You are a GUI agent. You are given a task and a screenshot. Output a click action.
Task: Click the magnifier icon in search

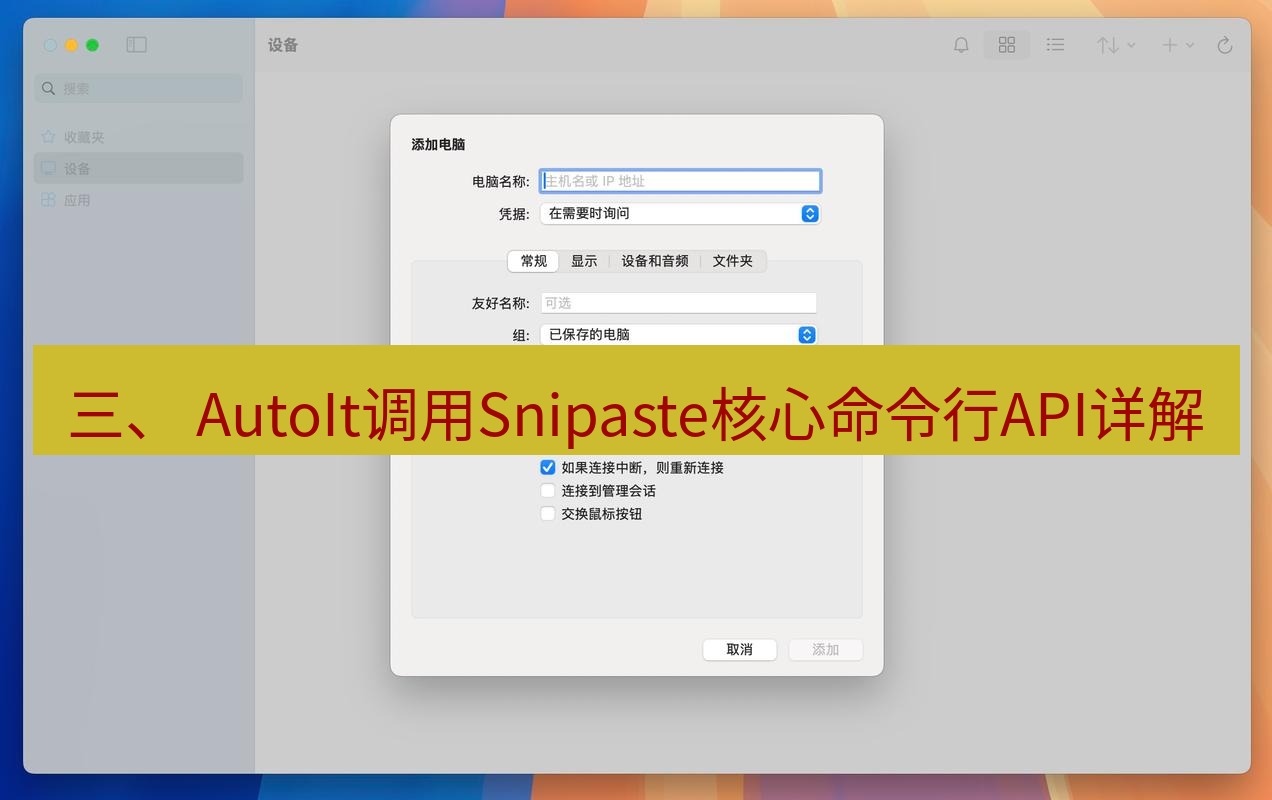coord(48,88)
